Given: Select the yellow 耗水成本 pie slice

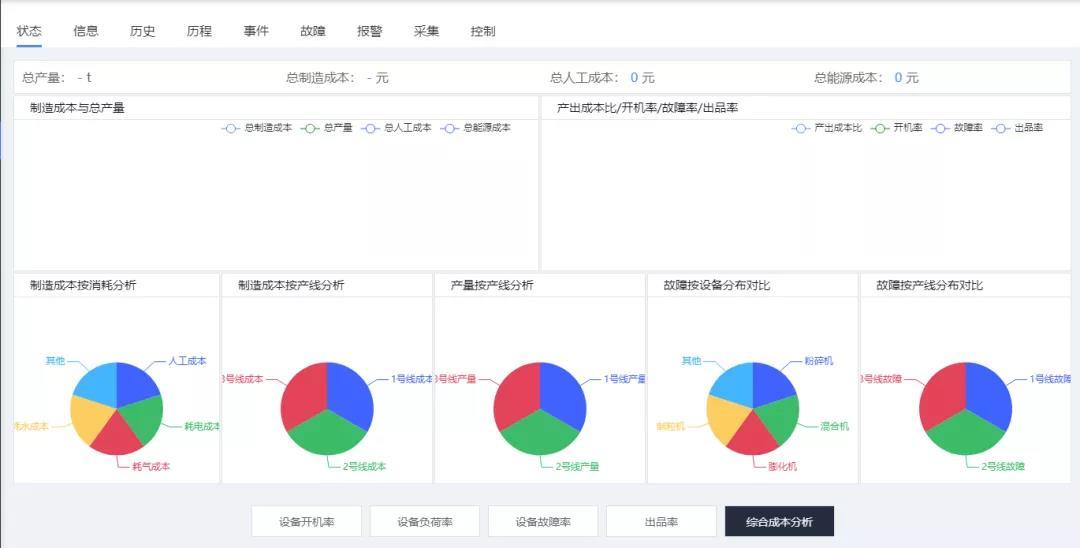Looking at the screenshot, I should tap(90, 420).
